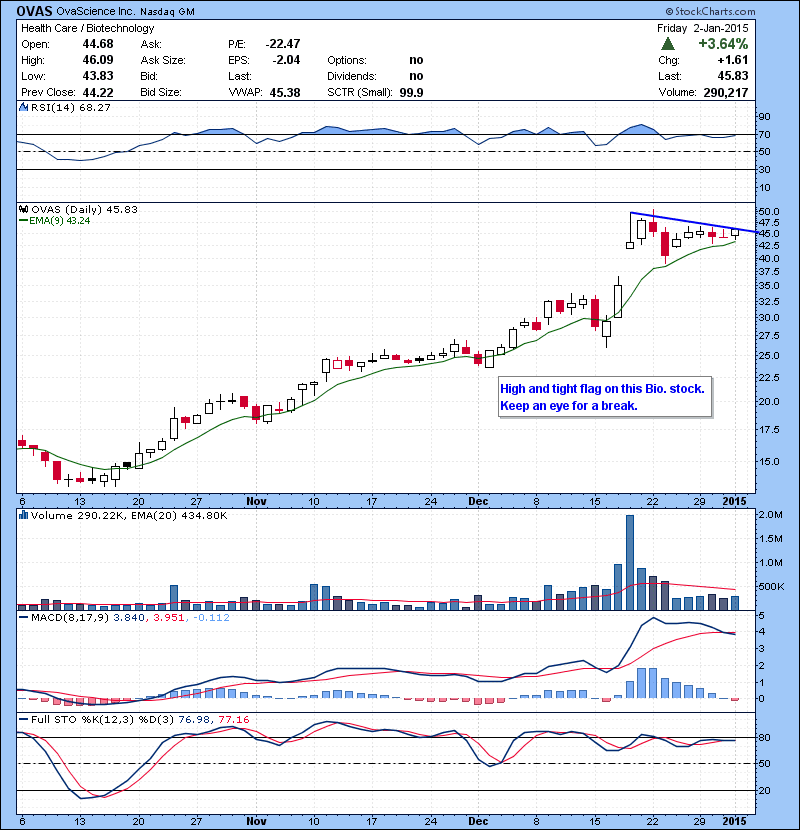Click the Open price 44.68
The width and height of the screenshot is (800, 830).
pyautogui.click(x=98, y=44)
